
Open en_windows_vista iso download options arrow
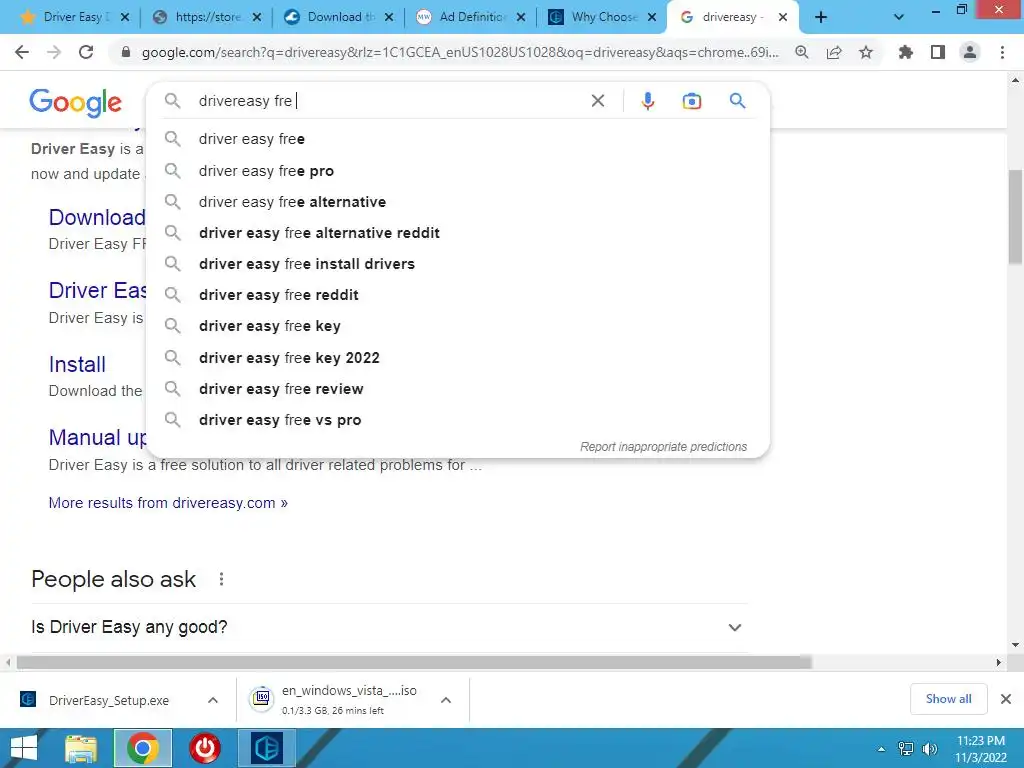click(x=446, y=700)
